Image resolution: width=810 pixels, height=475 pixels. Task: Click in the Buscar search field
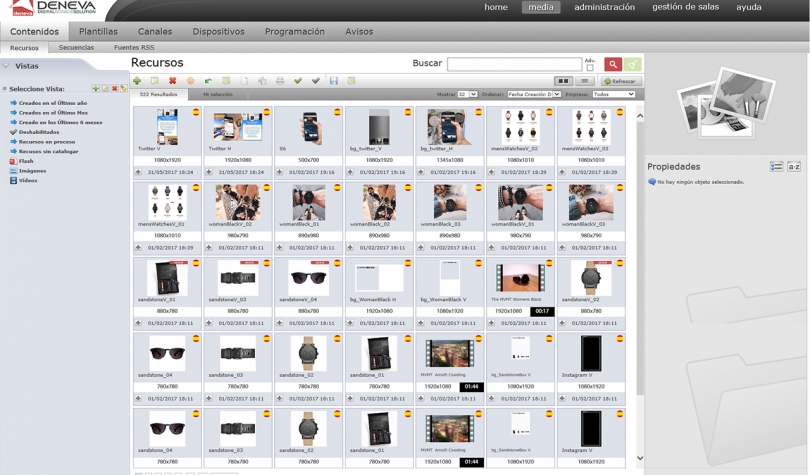[x=514, y=64]
